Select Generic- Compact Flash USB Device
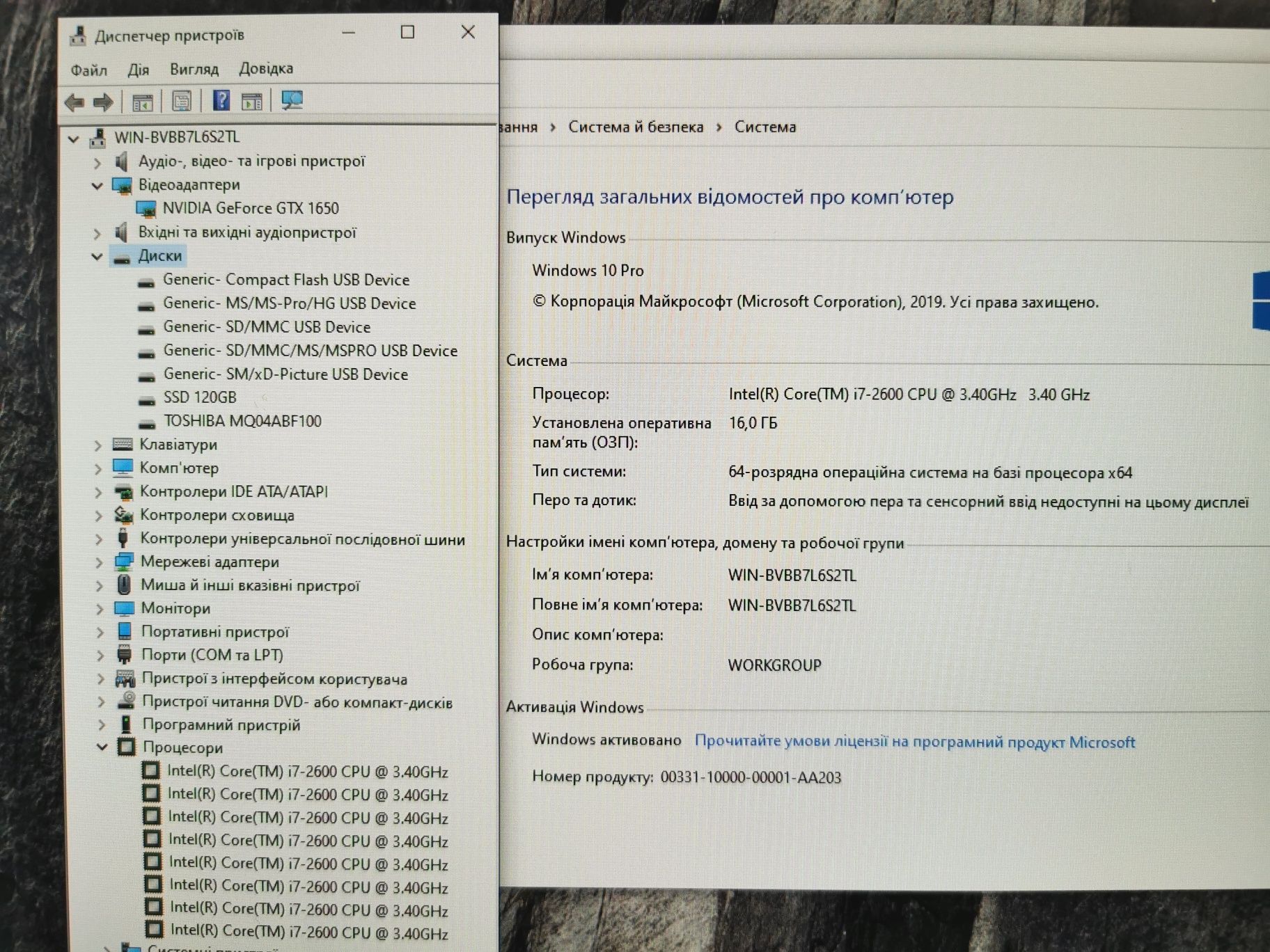Viewport: 1270px width, 952px height. (x=286, y=280)
